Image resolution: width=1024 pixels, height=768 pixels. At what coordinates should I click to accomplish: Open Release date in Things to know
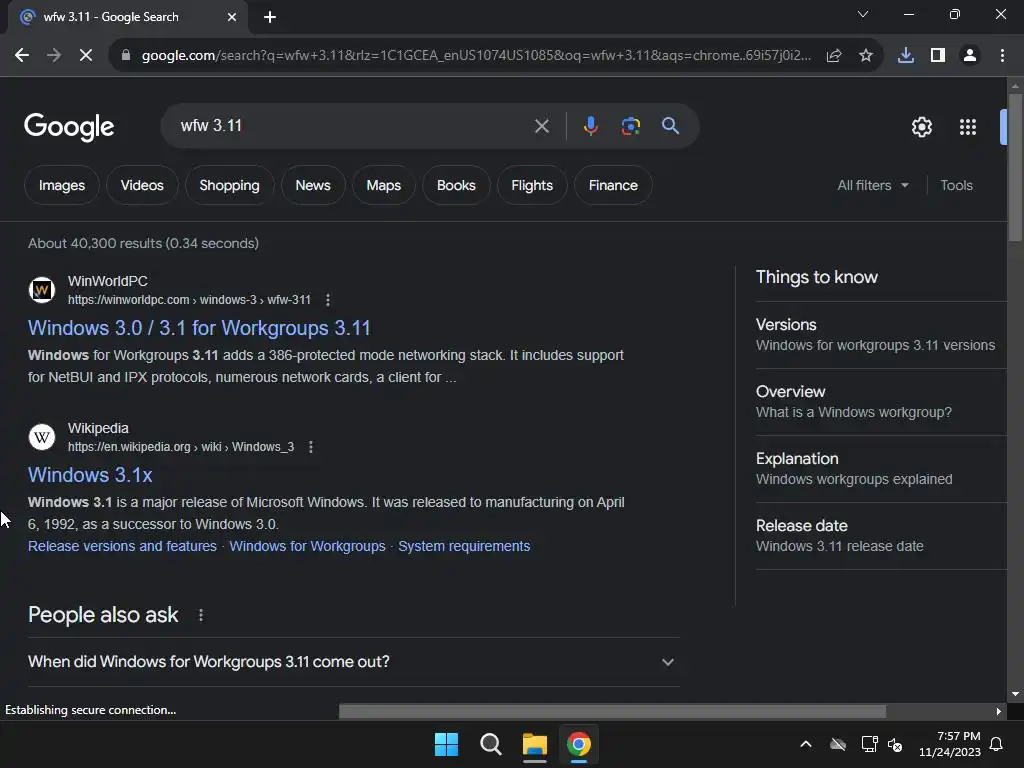881,536
